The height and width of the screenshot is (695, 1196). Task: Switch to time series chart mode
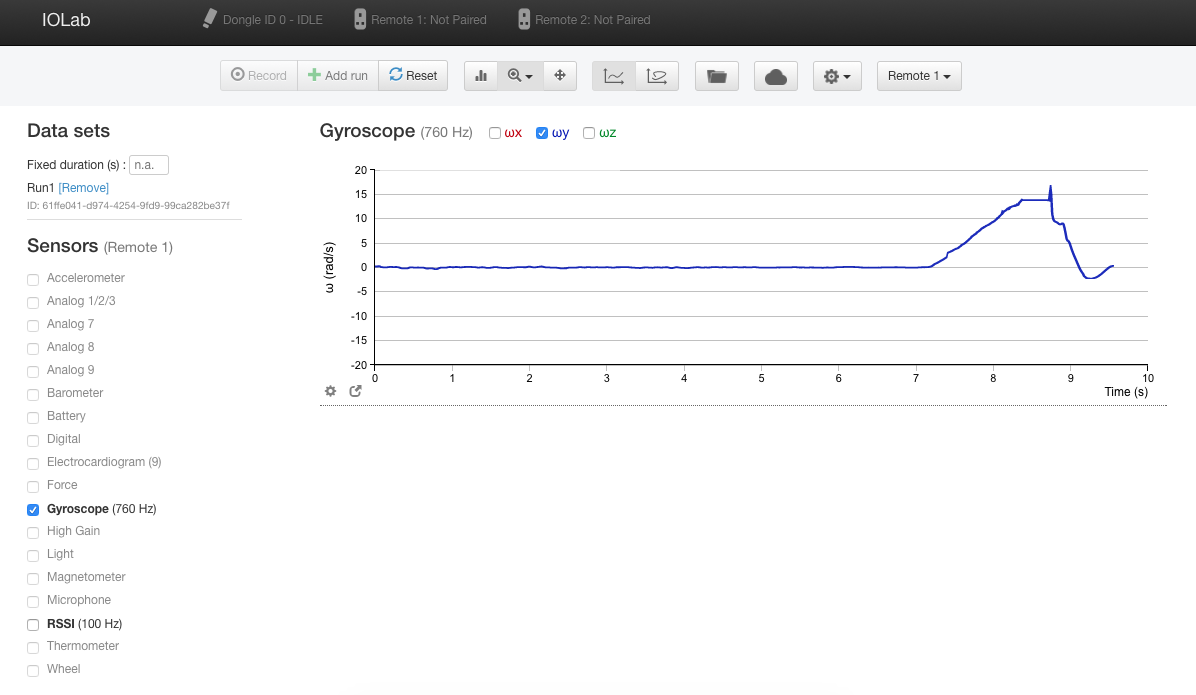click(x=614, y=76)
